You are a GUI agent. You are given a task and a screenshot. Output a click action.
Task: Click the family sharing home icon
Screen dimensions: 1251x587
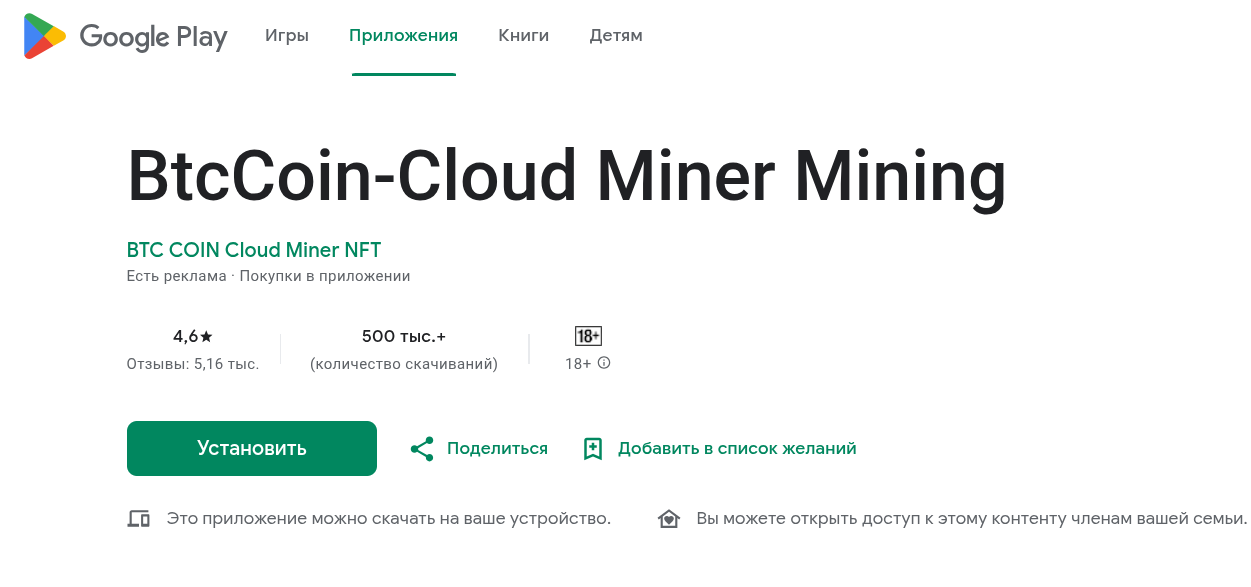pyautogui.click(x=670, y=518)
